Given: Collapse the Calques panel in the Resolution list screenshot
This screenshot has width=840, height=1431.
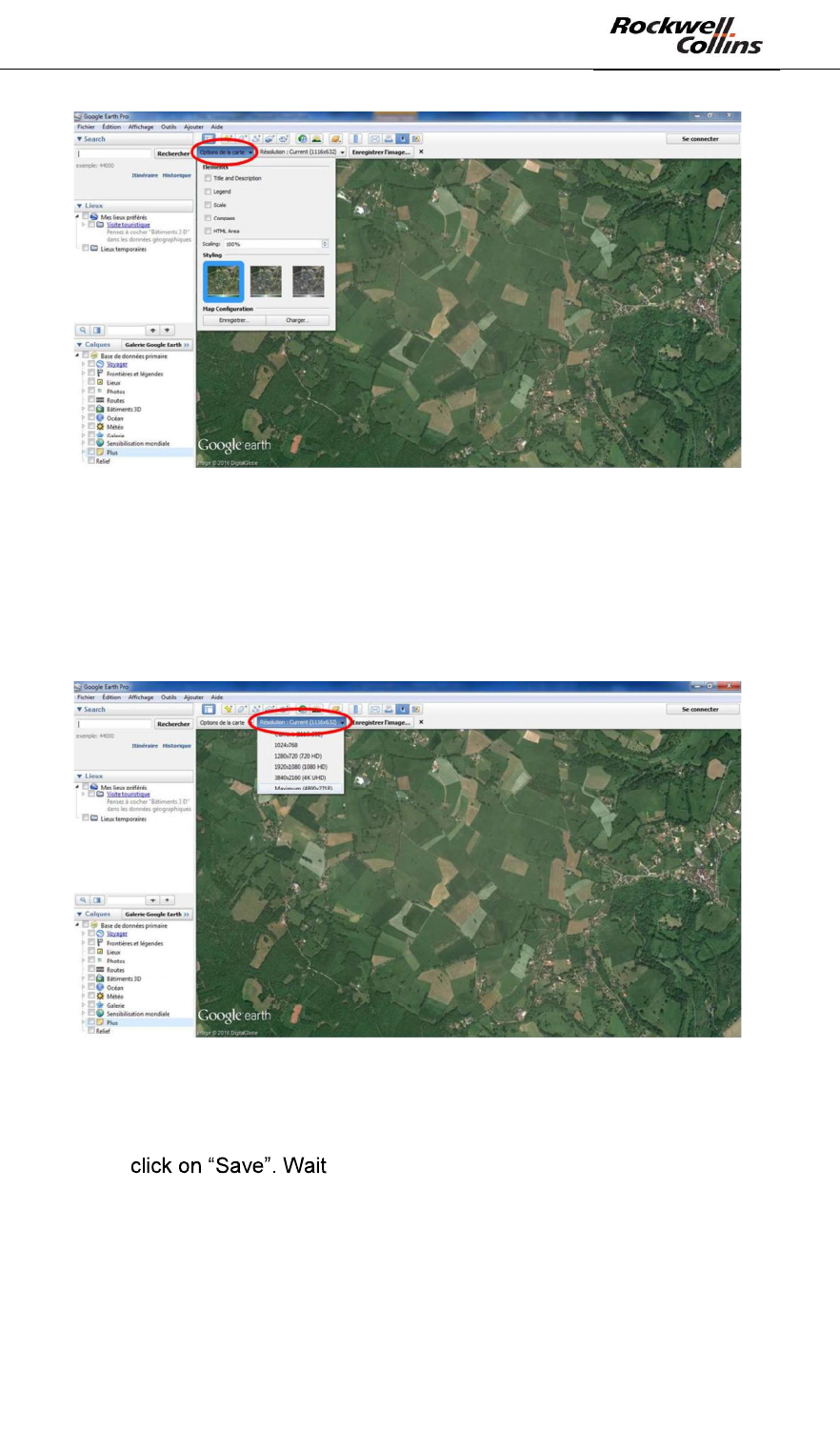Looking at the screenshot, I should pyautogui.click(x=79, y=915).
